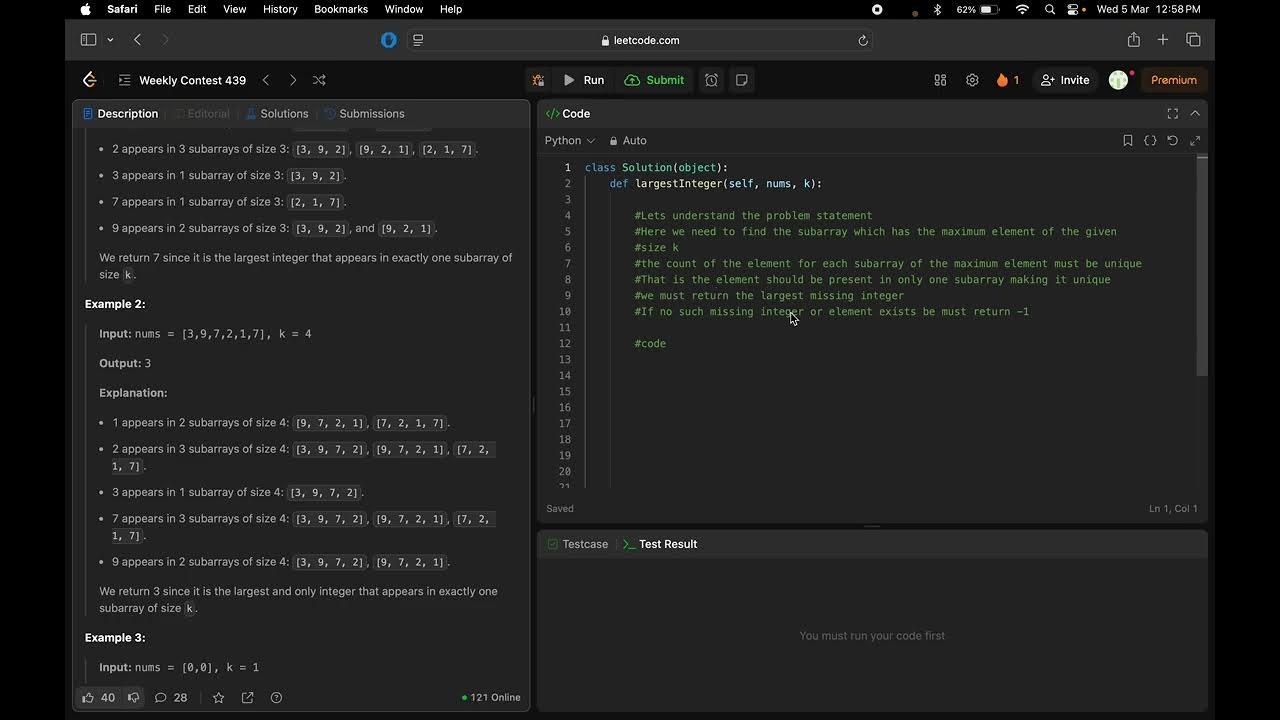Viewport: 1280px width, 720px height.
Task: Start the timer with the alarm clock icon
Action: (x=711, y=80)
